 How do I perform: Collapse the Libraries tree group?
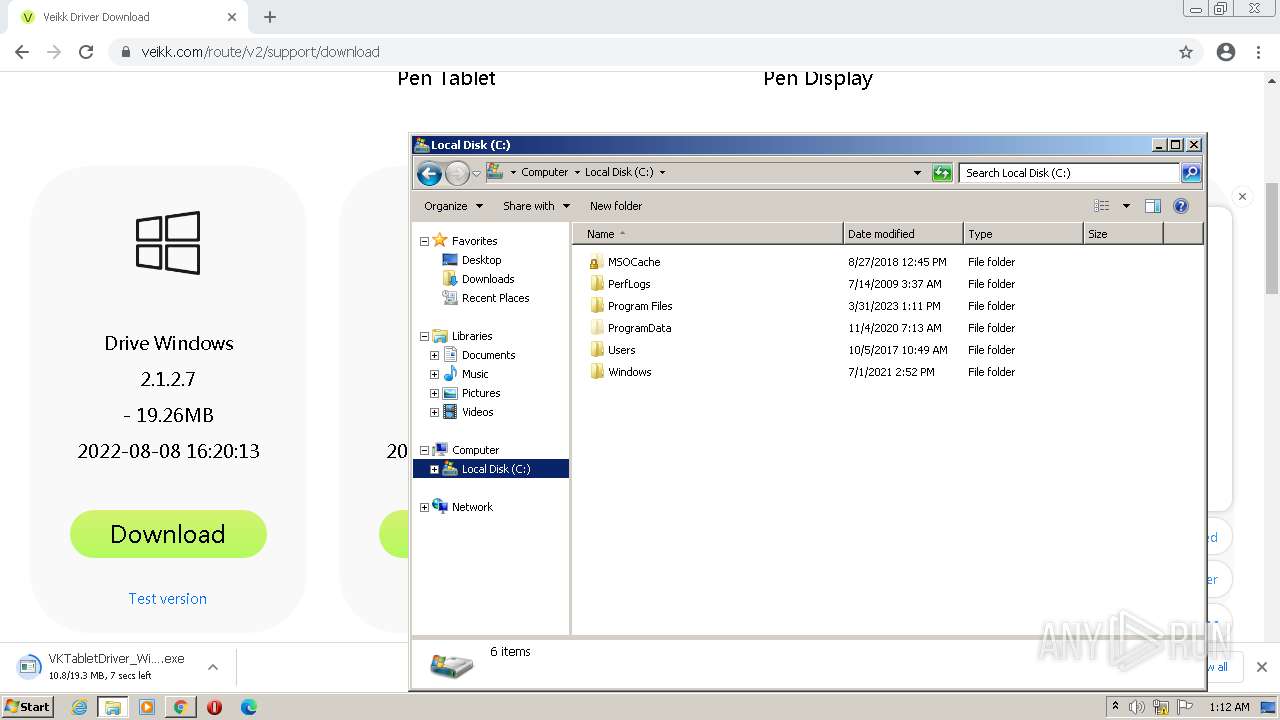point(424,336)
